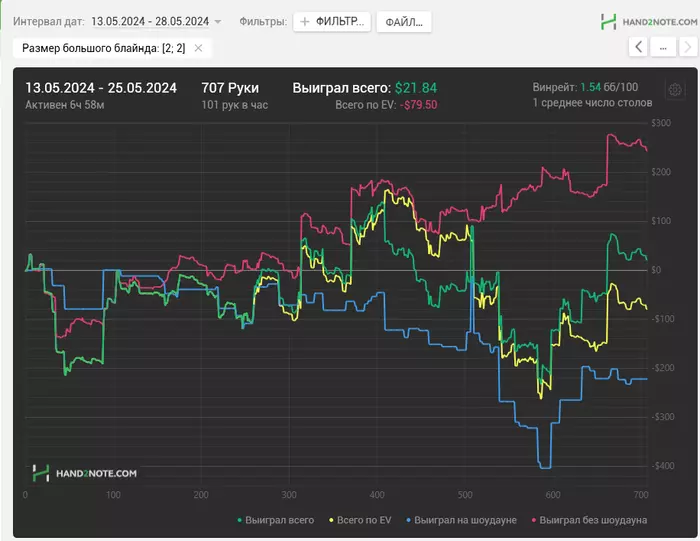
Task: Toggle the Выиграл всего legend series
Action: tap(275, 520)
